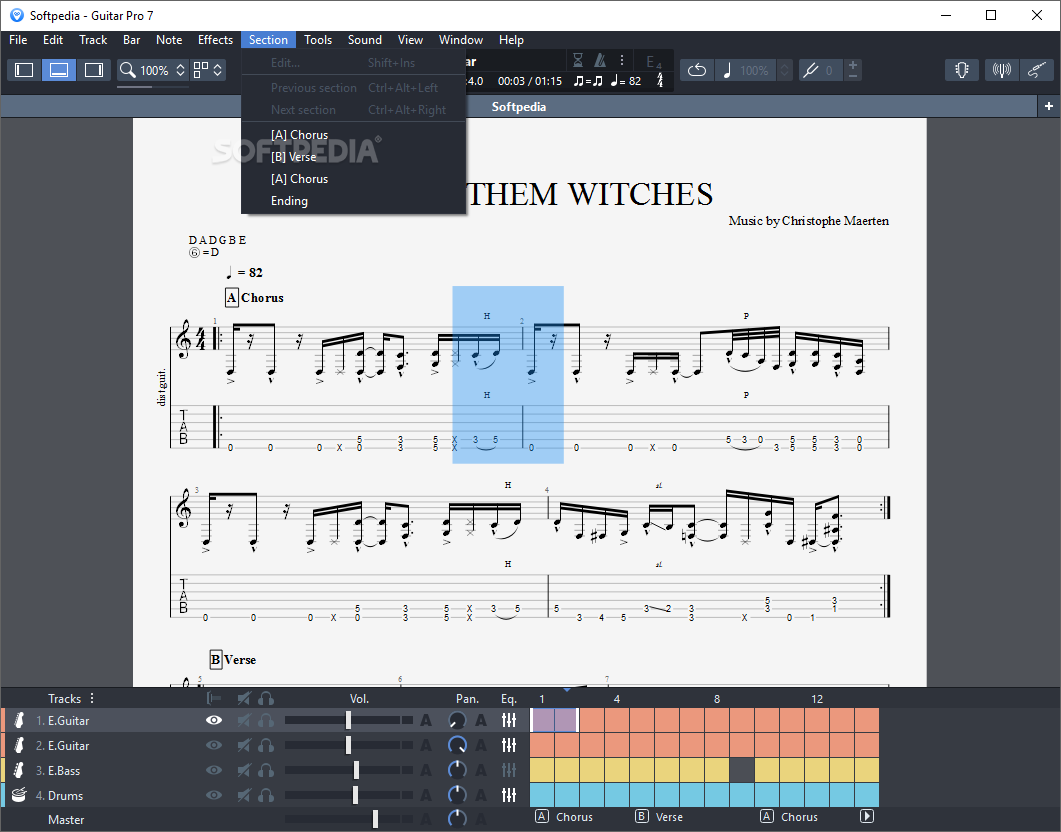This screenshot has height=832, width=1061.
Task: Click the relative speed note icon
Action: tap(727, 70)
